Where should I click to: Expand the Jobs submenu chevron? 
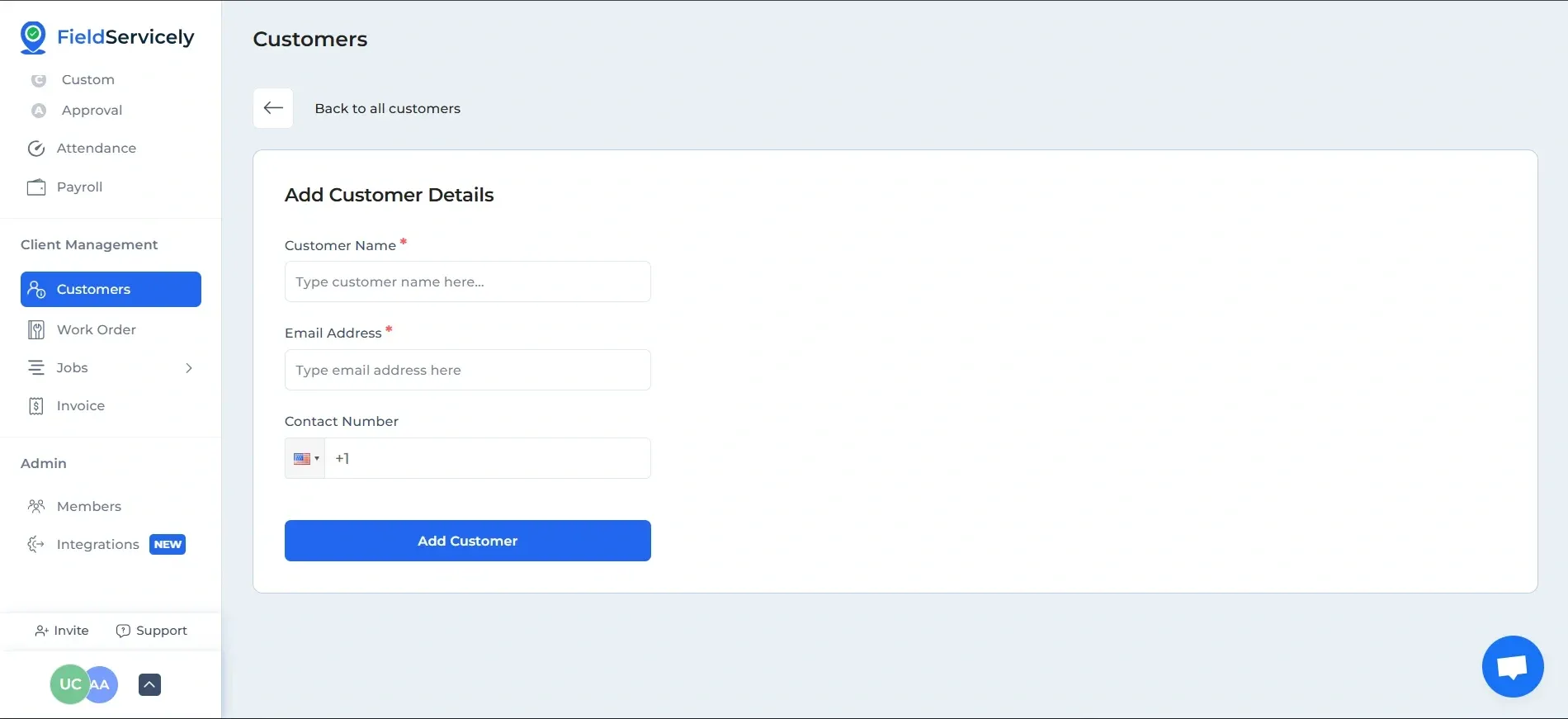[189, 368]
